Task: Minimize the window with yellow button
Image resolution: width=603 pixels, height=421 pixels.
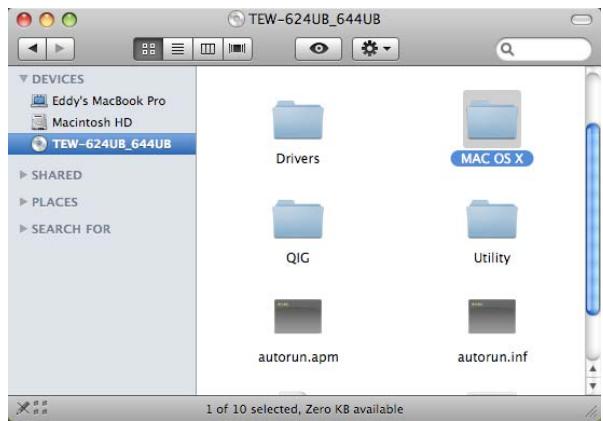Action: point(47,20)
